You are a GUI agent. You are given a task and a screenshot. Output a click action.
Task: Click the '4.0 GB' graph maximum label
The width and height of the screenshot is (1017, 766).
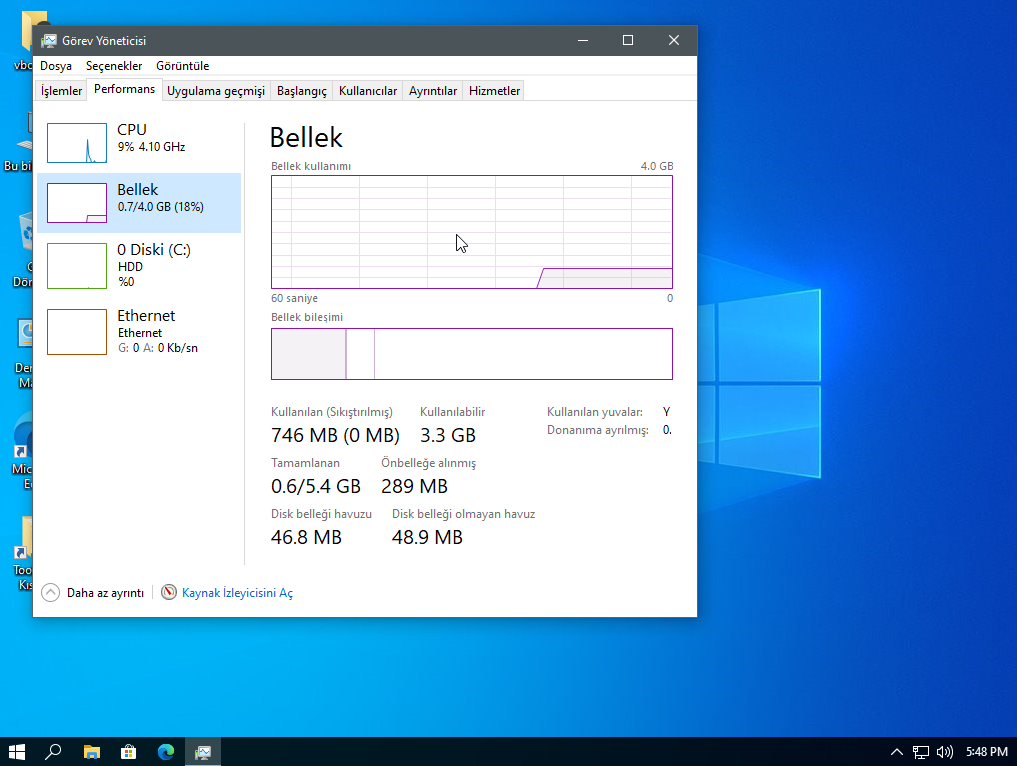[x=657, y=166]
